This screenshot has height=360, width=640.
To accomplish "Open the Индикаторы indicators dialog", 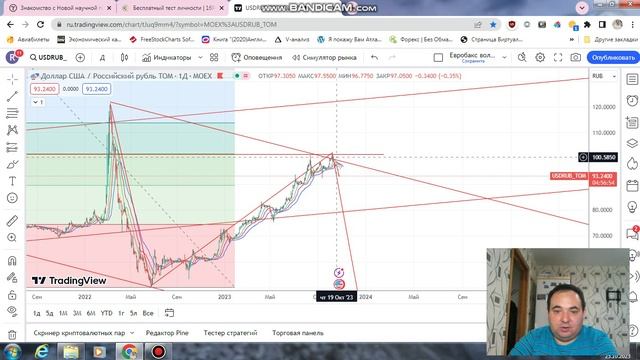I will pyautogui.click(x=167, y=58).
